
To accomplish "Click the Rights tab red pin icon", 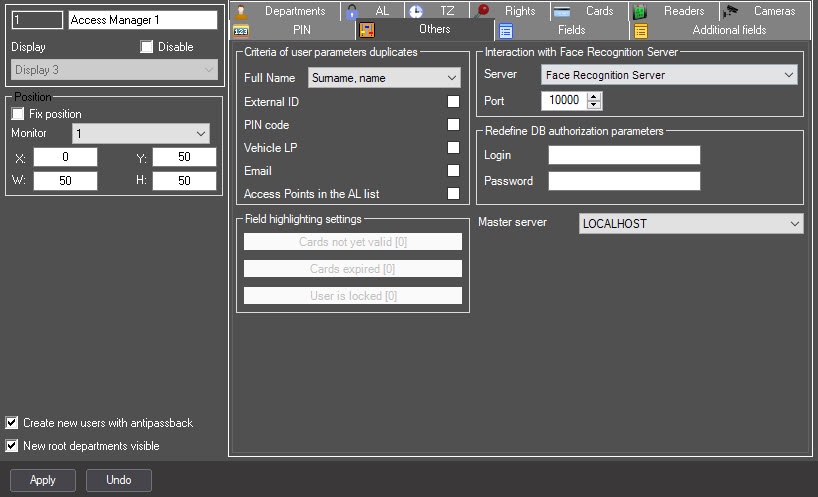I will click(x=483, y=11).
